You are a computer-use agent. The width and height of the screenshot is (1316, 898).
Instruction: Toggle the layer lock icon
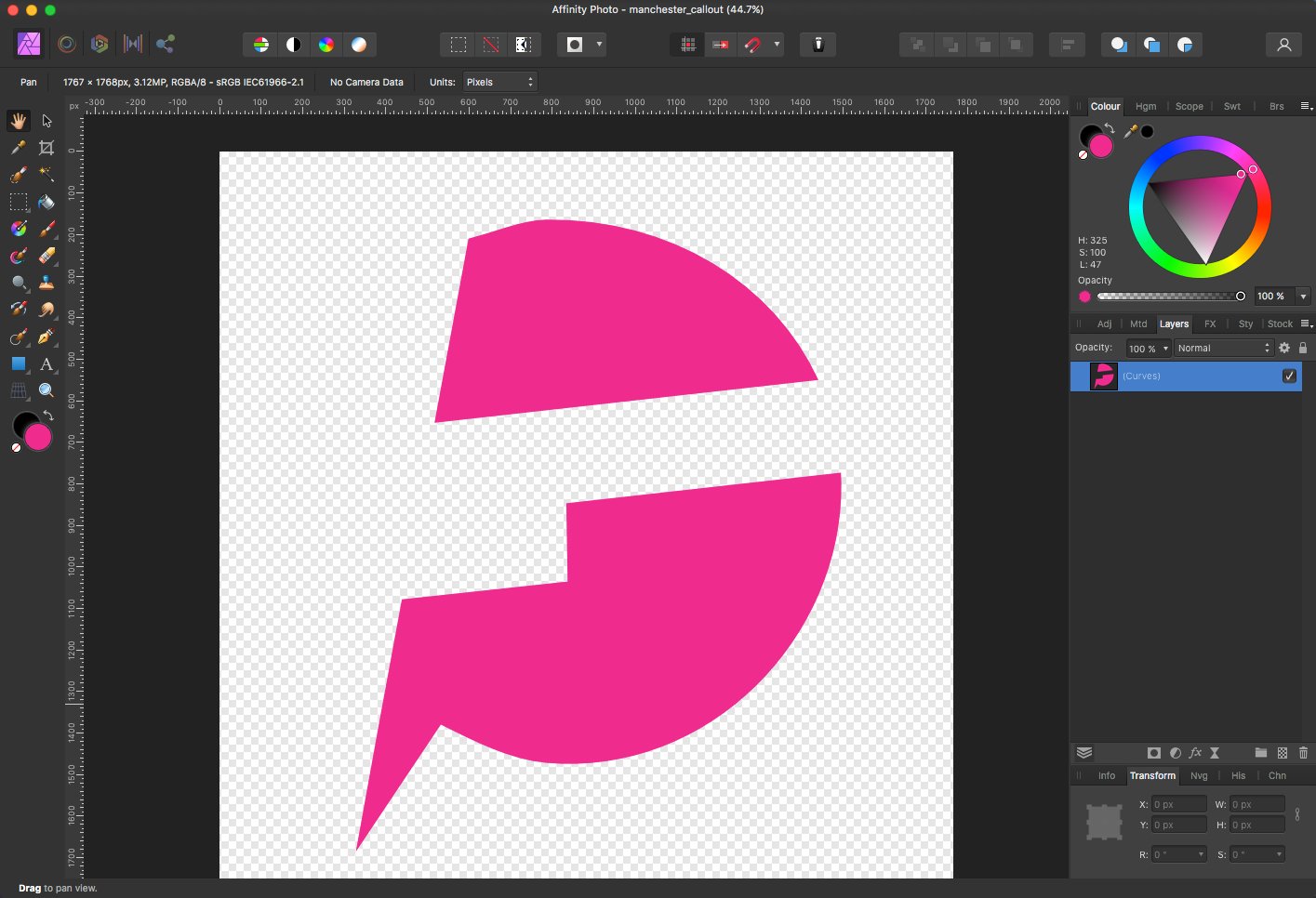tap(1303, 348)
